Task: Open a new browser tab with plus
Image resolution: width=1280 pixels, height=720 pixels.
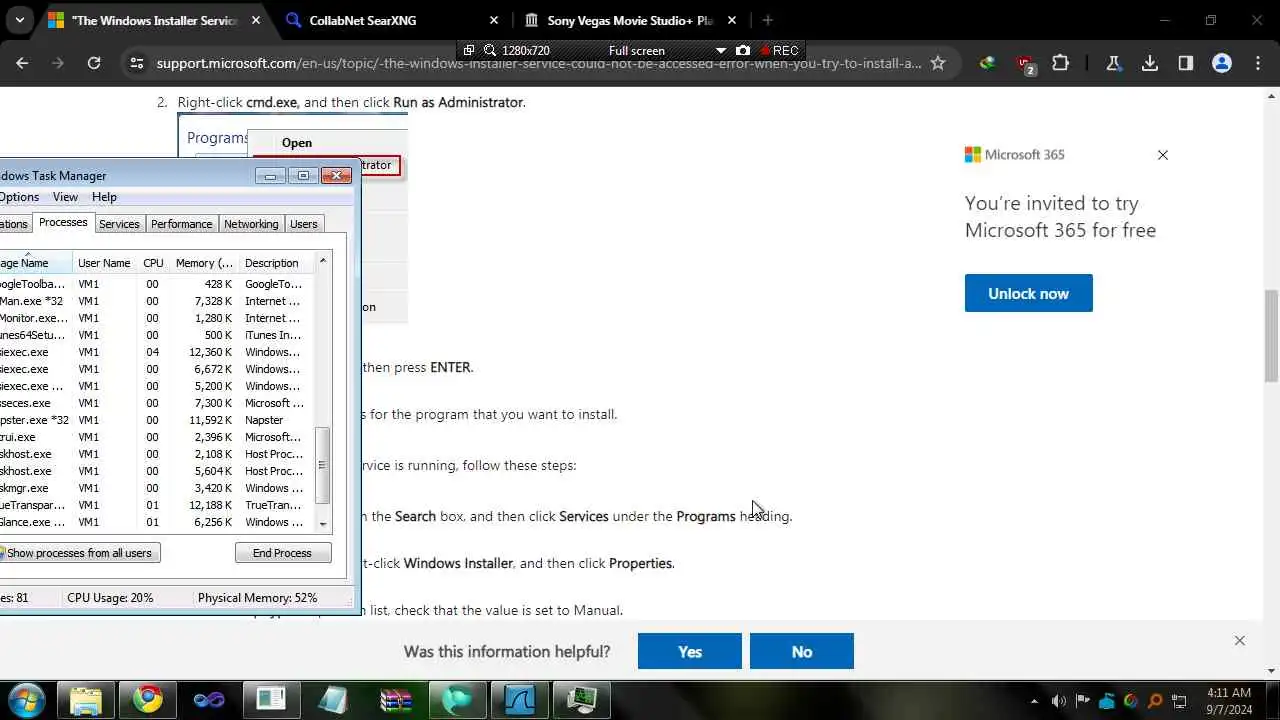Action: [767, 20]
